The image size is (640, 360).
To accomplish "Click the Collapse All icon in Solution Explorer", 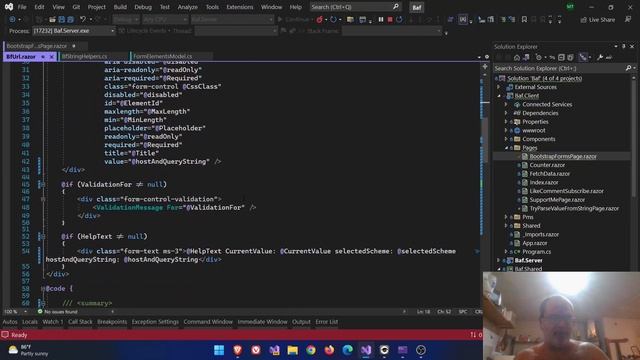I will [x=561, y=58].
